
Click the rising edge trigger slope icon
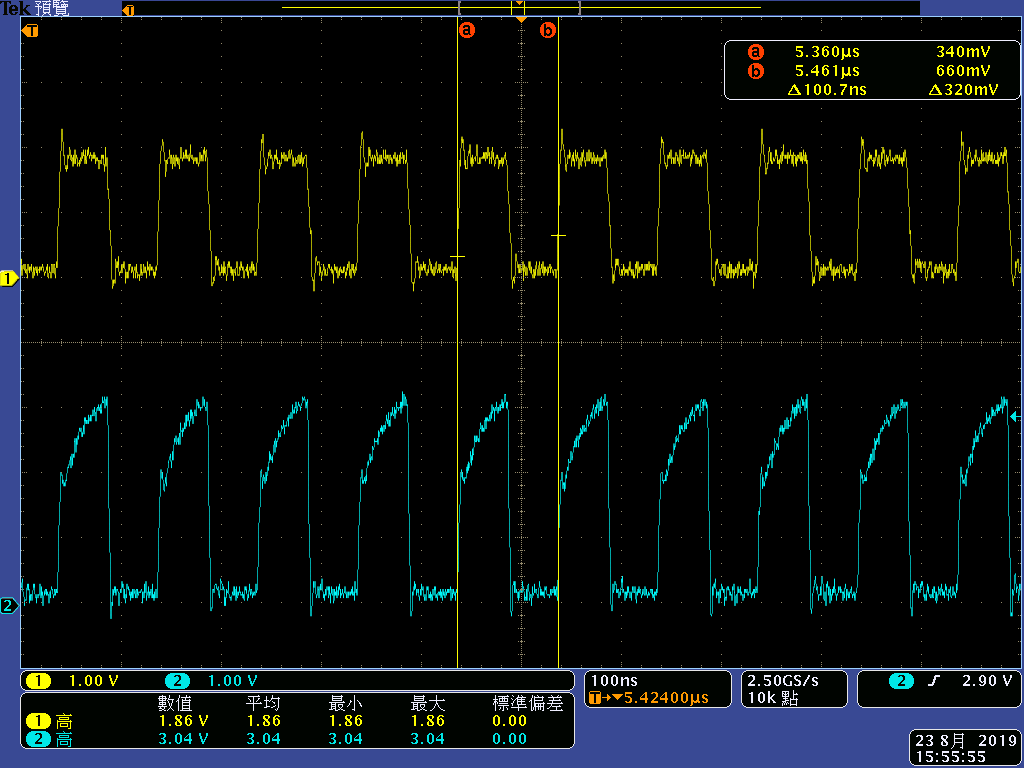coord(934,681)
